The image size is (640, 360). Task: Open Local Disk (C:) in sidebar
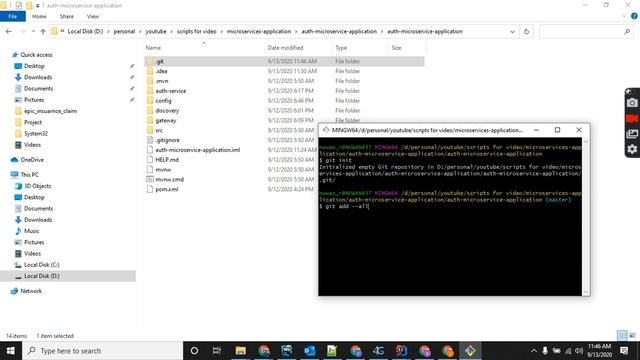[41, 264]
